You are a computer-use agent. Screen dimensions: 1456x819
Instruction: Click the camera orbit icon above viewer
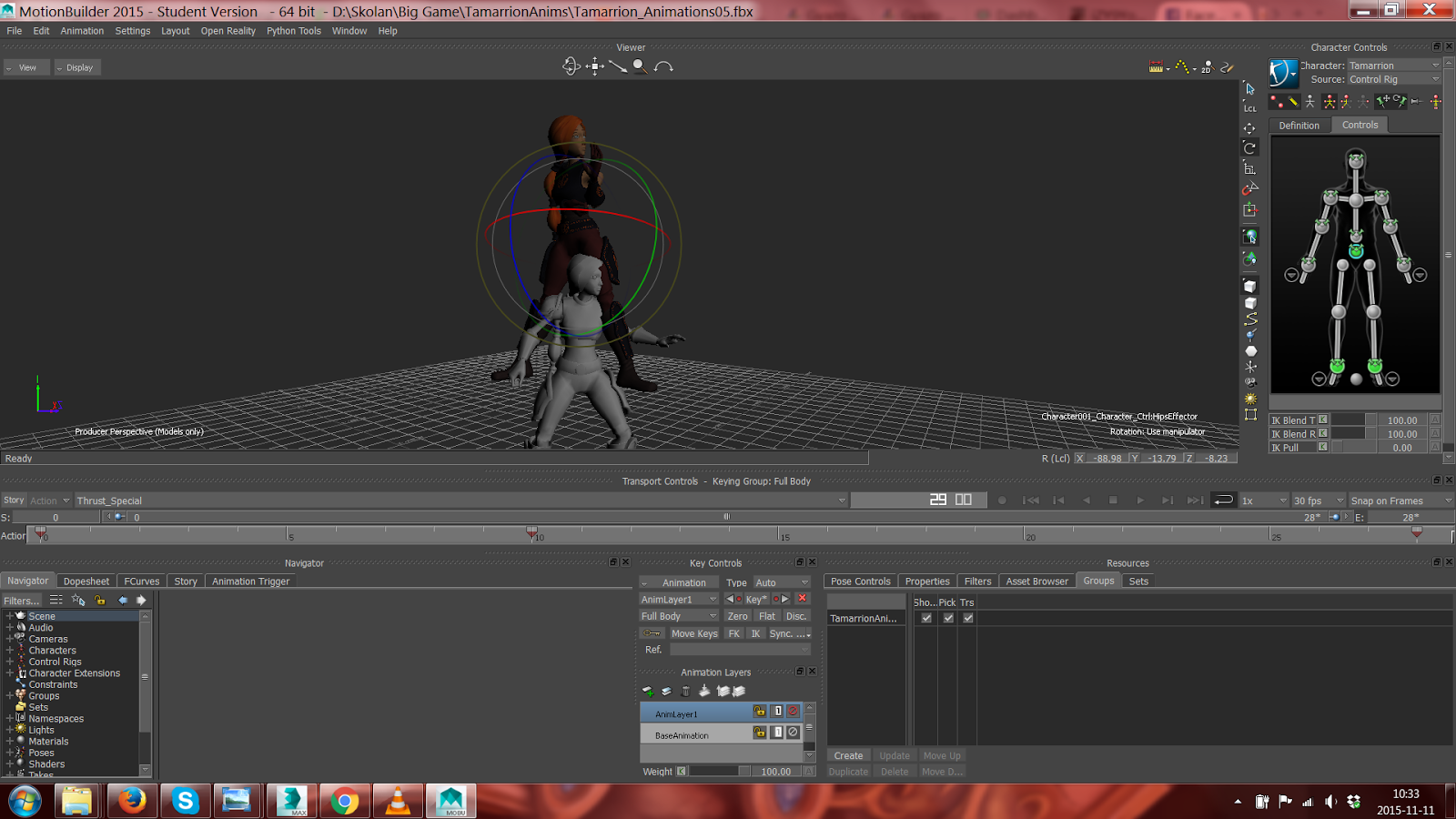point(571,66)
